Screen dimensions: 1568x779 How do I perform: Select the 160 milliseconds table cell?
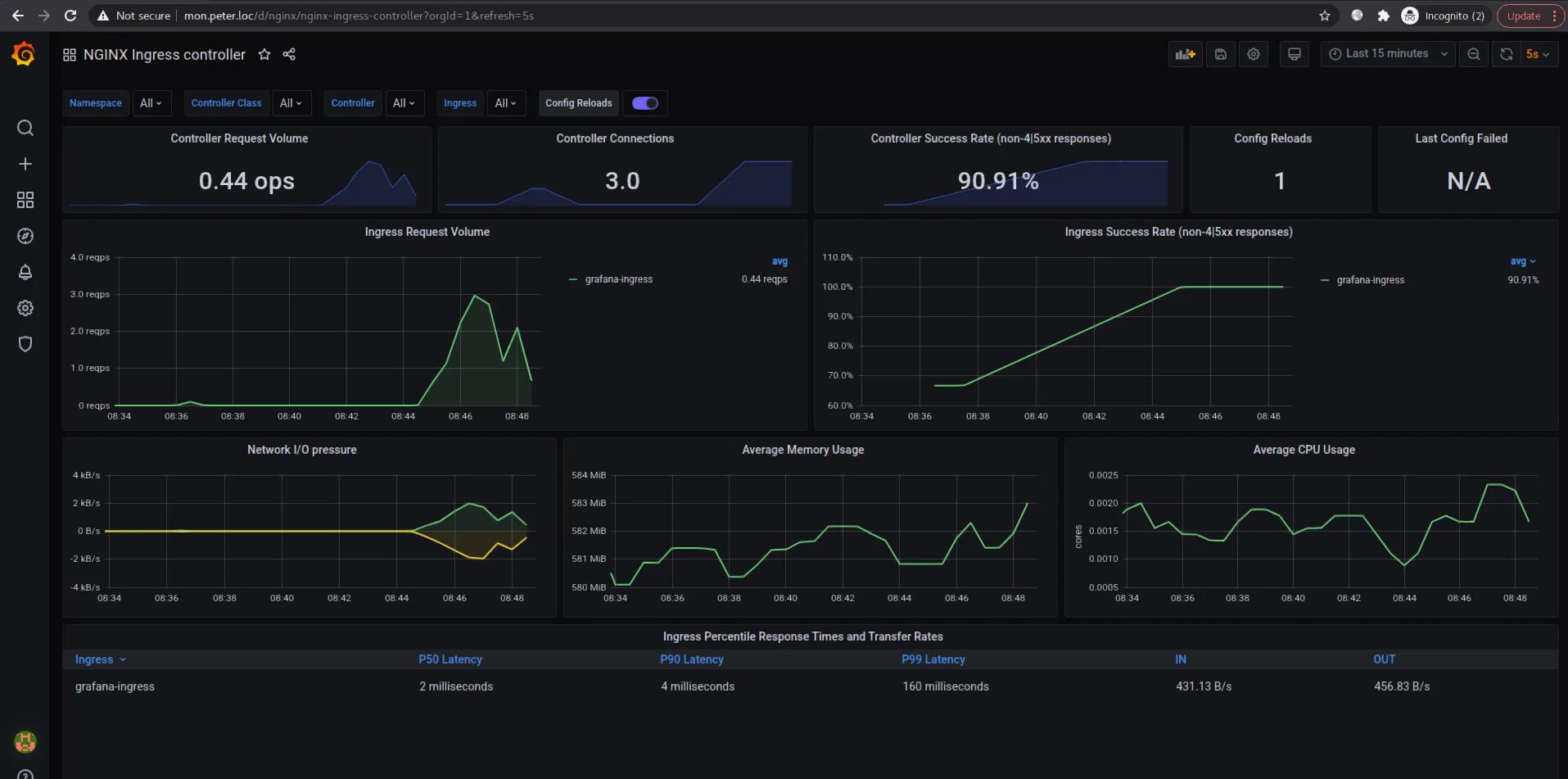point(946,686)
